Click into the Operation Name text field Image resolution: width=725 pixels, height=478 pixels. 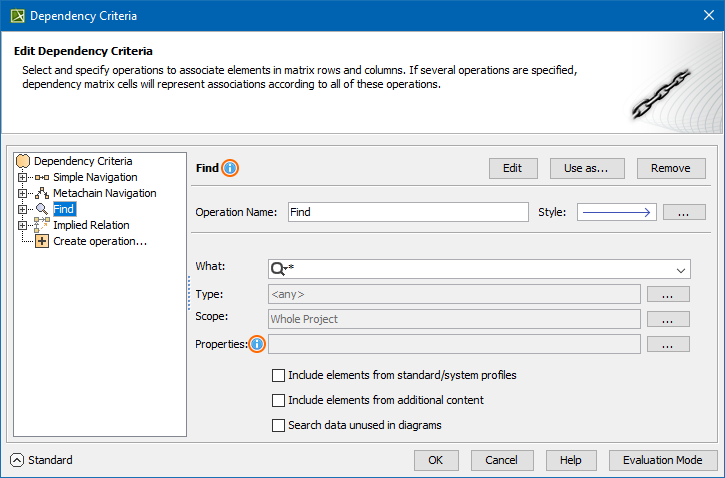[407, 212]
